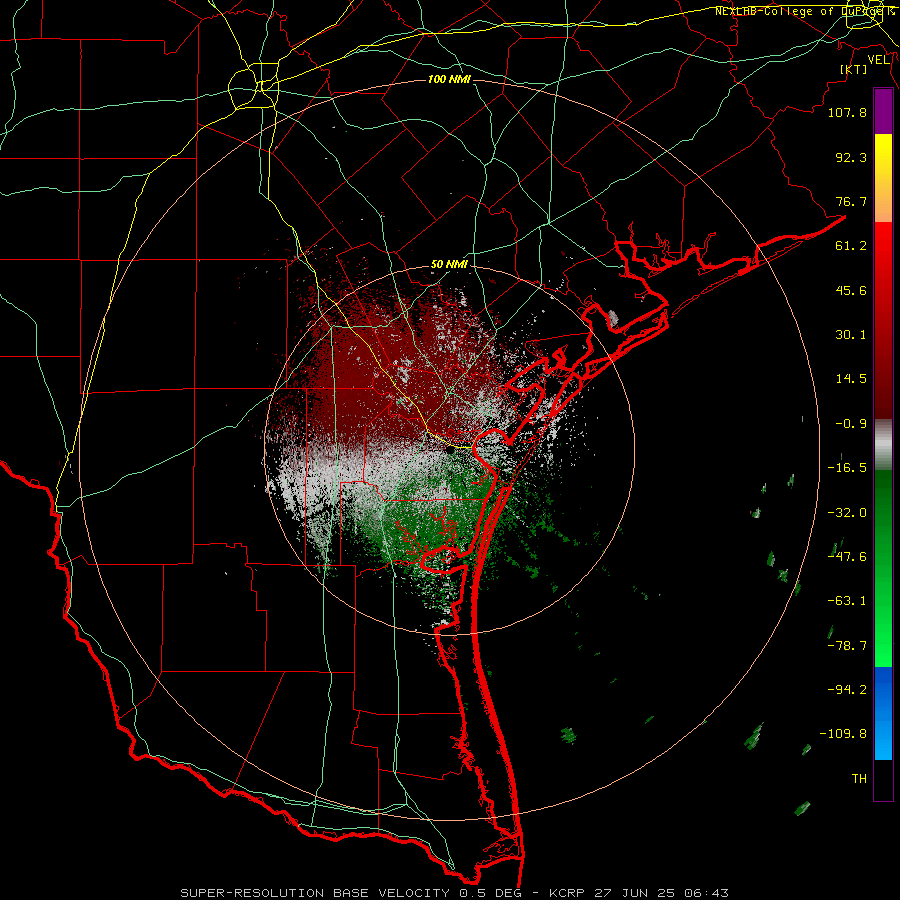Click the purple segment of the velocity scale

point(883,111)
